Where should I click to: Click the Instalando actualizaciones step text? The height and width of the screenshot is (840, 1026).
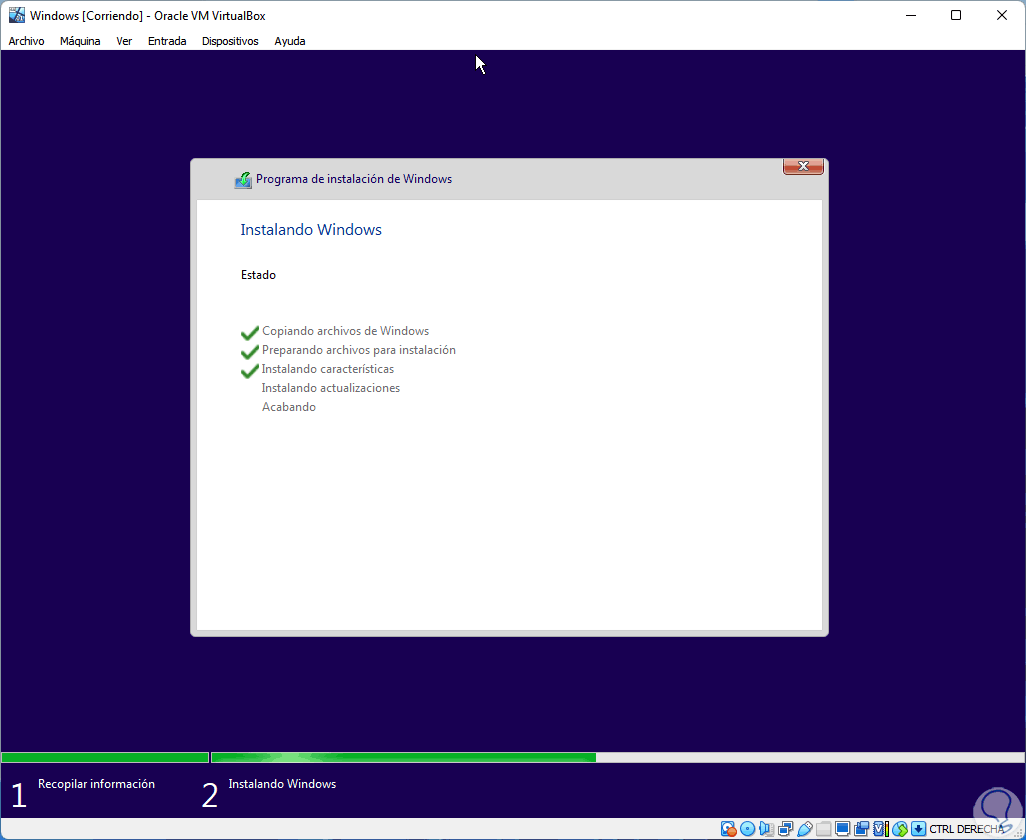click(x=330, y=388)
